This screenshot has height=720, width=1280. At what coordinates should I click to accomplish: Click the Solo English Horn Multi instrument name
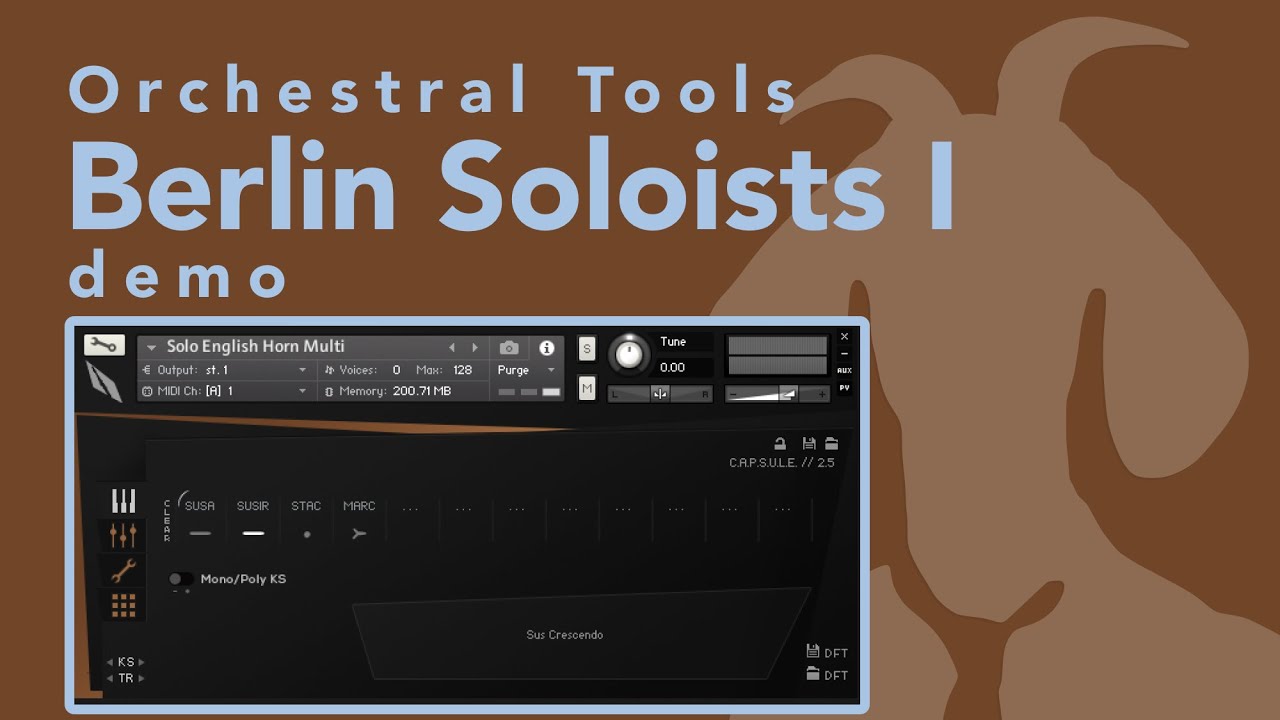[256, 347]
